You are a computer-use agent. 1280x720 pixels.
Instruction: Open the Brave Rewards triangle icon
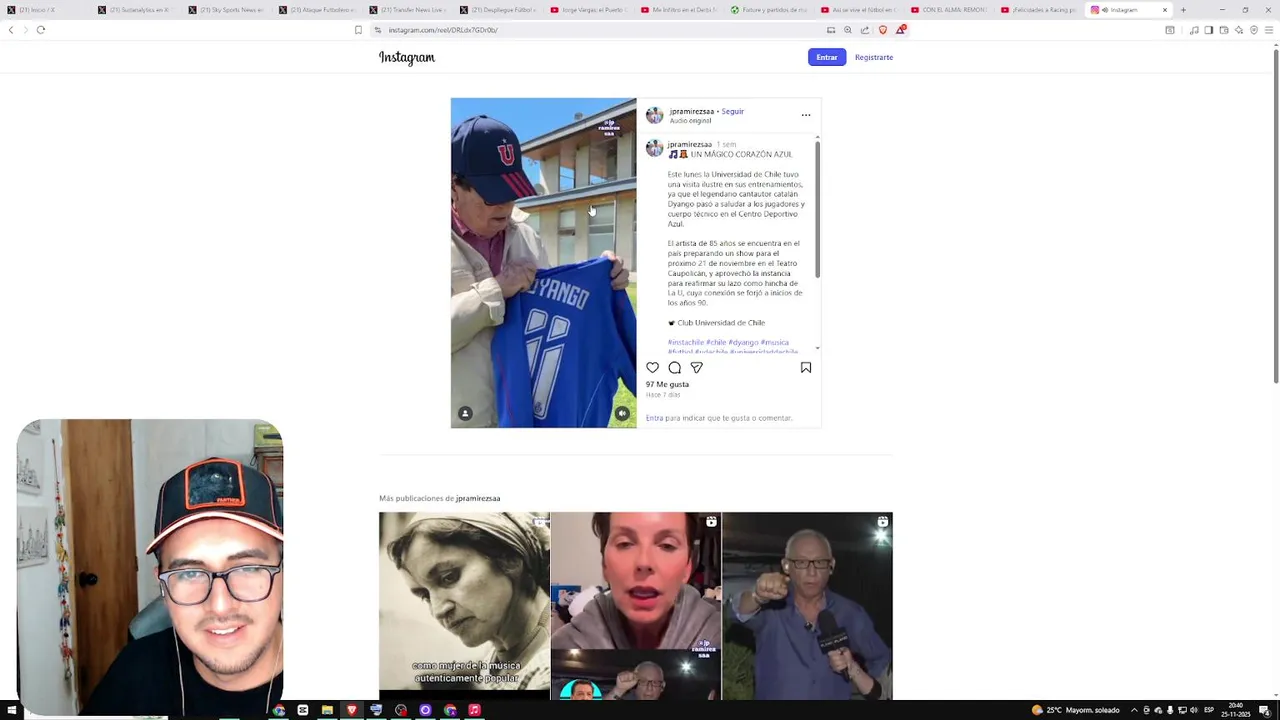click(900, 30)
